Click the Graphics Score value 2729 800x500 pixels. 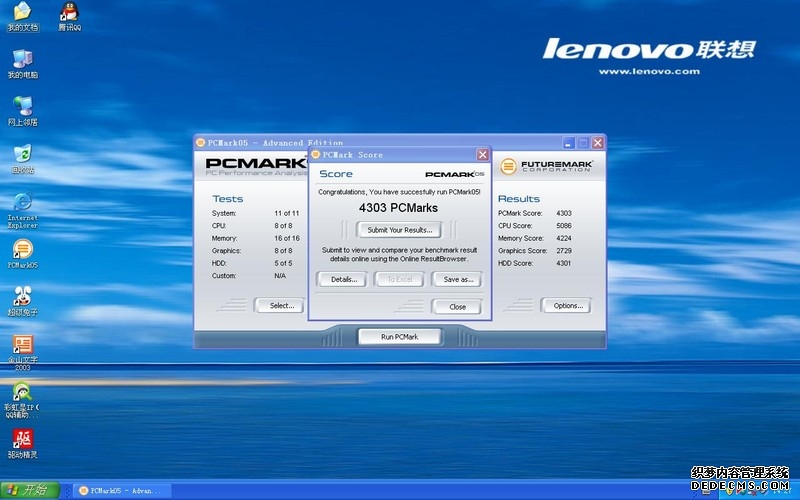click(564, 251)
